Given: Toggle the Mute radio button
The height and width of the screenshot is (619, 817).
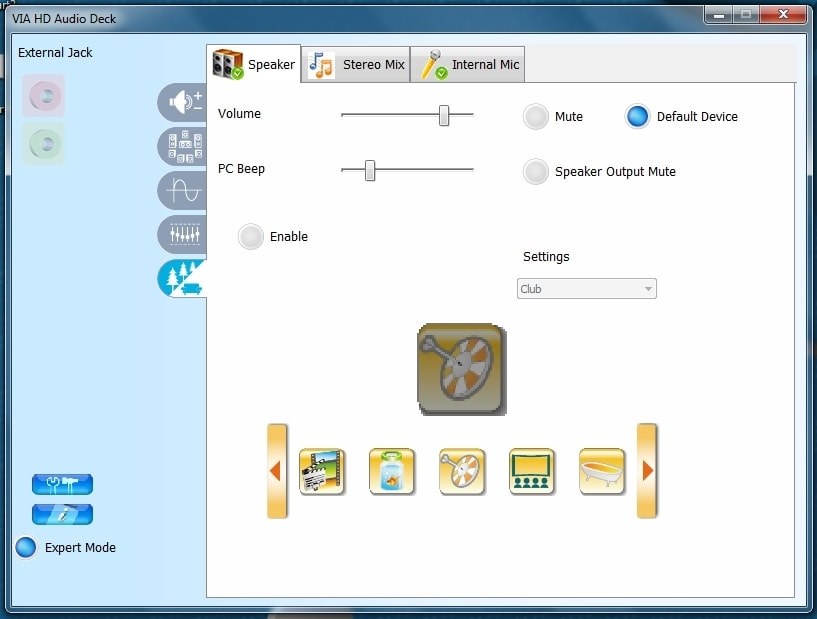Looking at the screenshot, I should tap(535, 116).
